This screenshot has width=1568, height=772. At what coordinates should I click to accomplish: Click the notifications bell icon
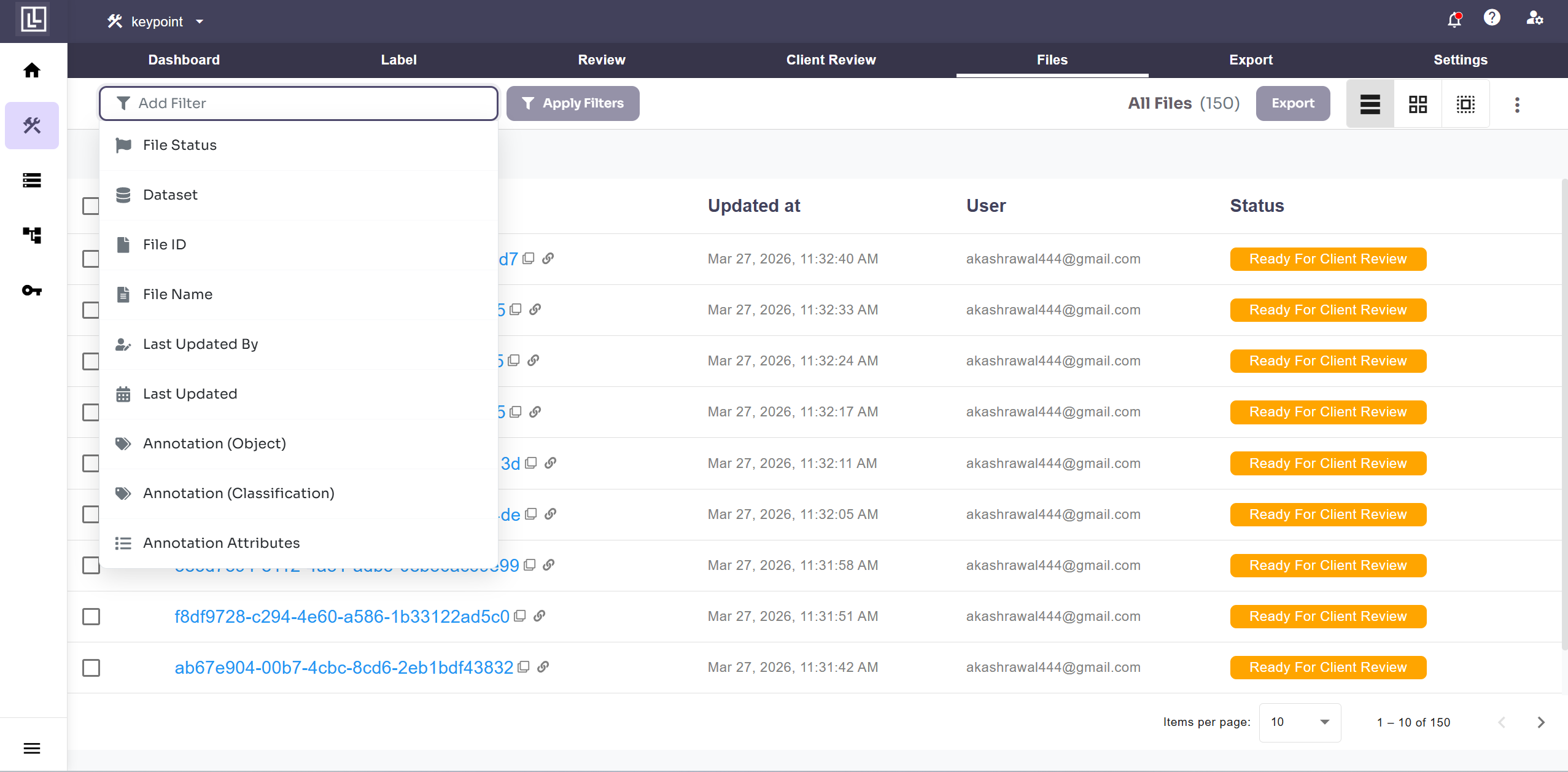pos(1454,20)
